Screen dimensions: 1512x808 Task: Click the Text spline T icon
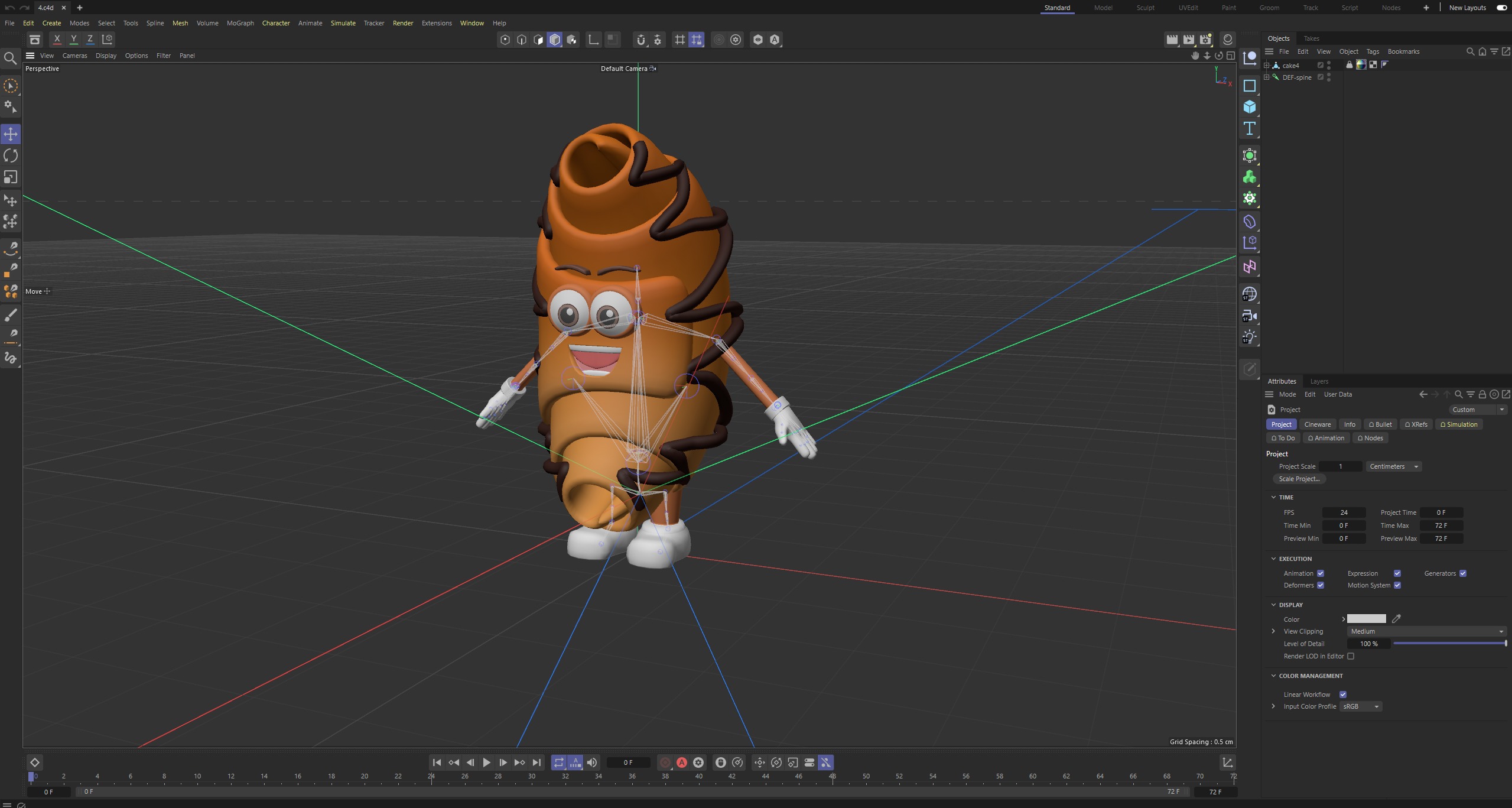(1249, 129)
